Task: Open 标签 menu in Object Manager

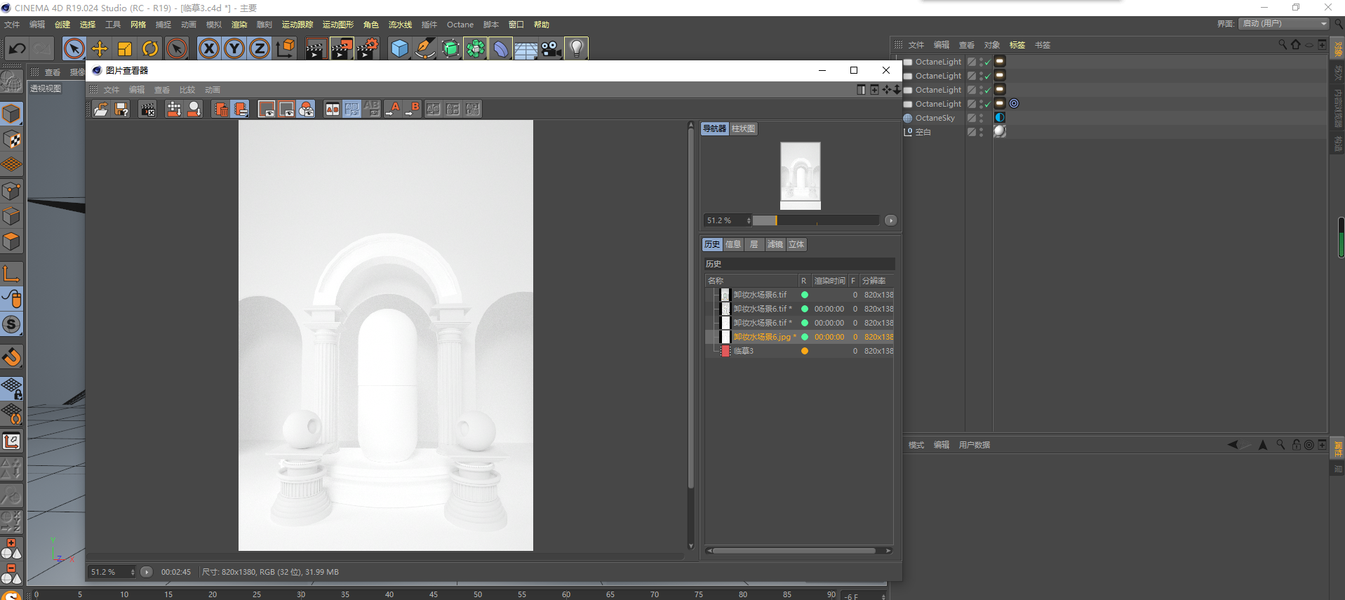Action: [1017, 45]
